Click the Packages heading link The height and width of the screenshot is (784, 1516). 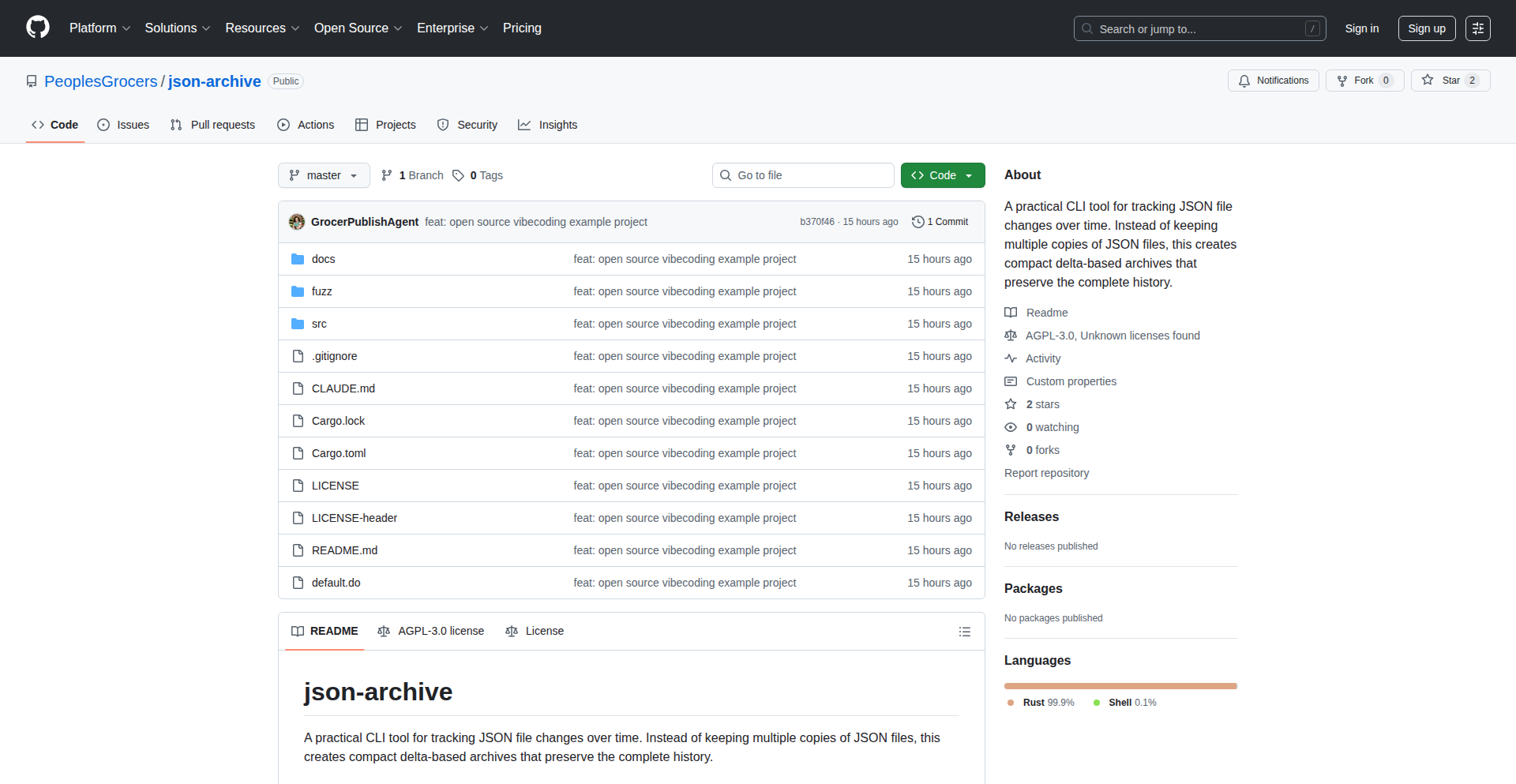1033,588
